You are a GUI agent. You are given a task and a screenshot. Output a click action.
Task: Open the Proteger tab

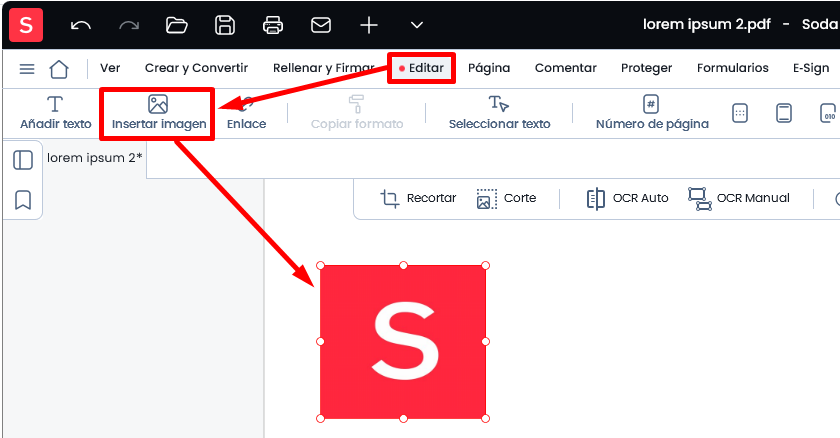tap(647, 68)
